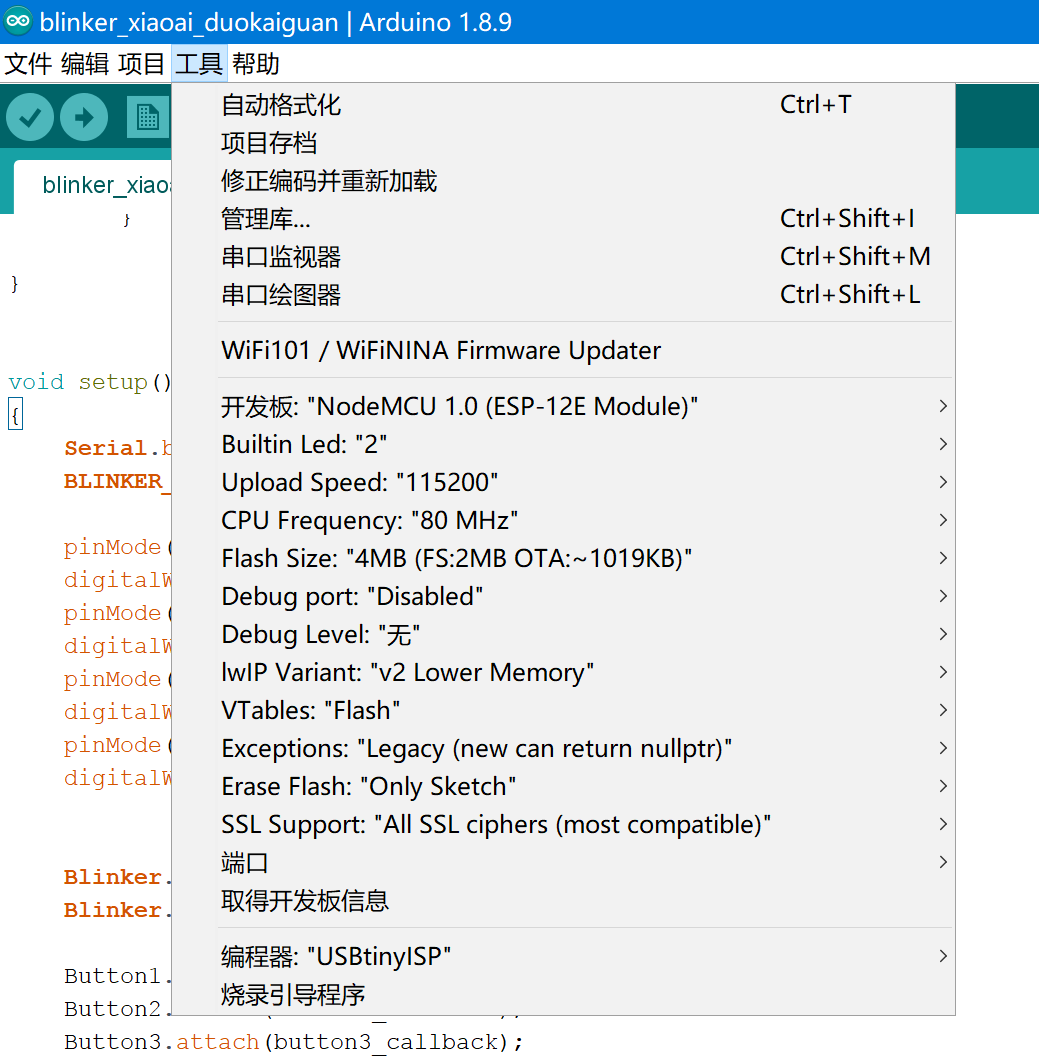Open the 项目 menu
1039x1060 pixels.
coord(141,64)
